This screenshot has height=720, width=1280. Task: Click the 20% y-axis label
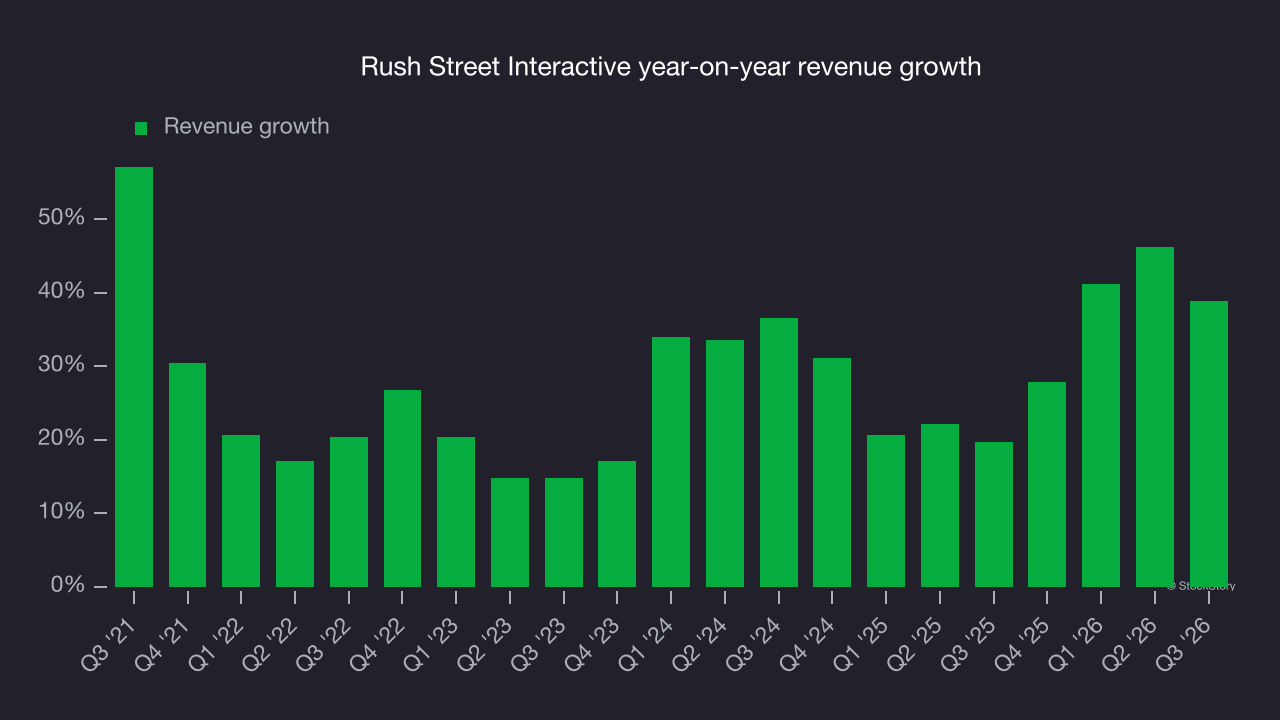[61, 439]
